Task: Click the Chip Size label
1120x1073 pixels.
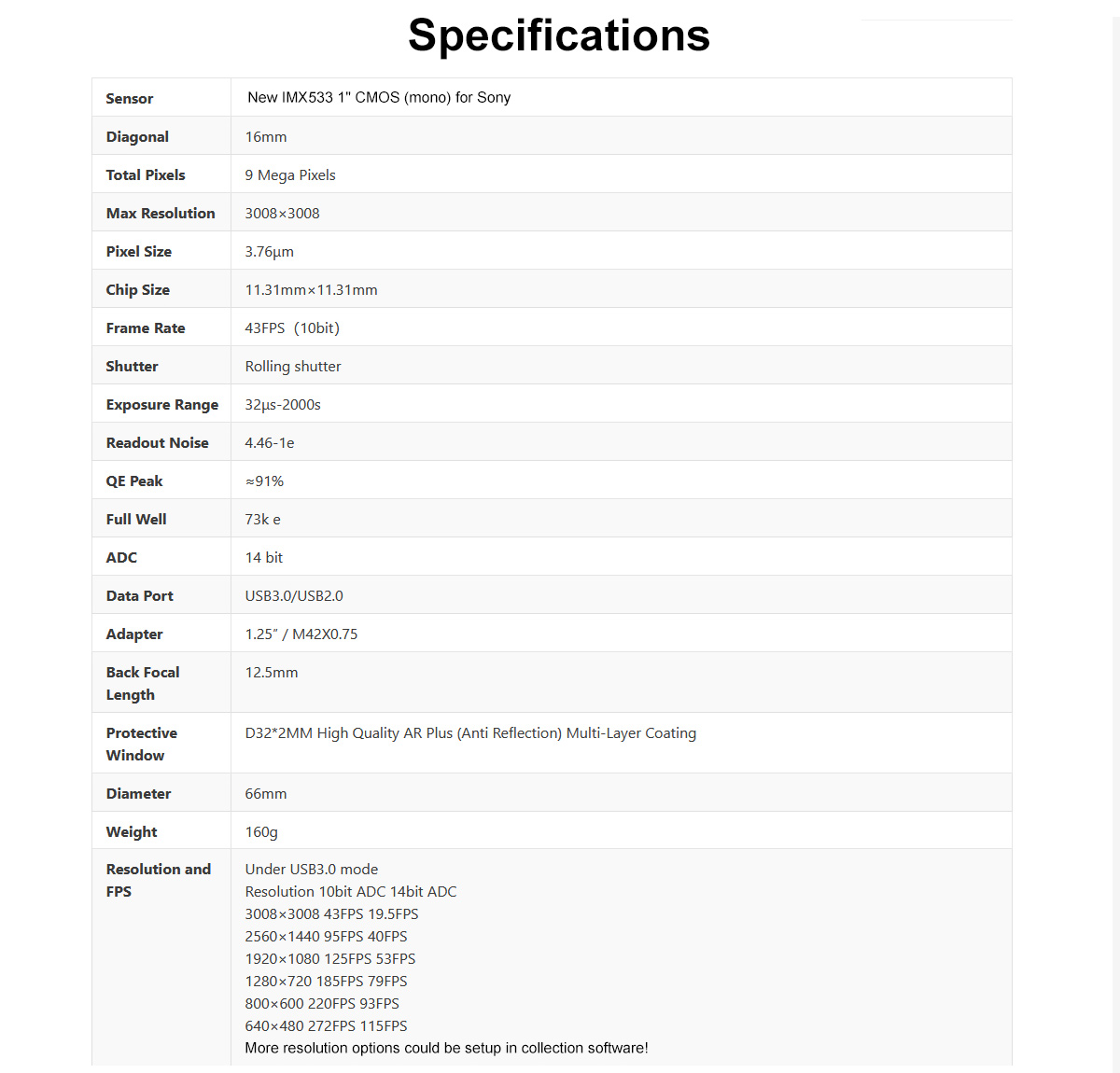Action: click(138, 290)
